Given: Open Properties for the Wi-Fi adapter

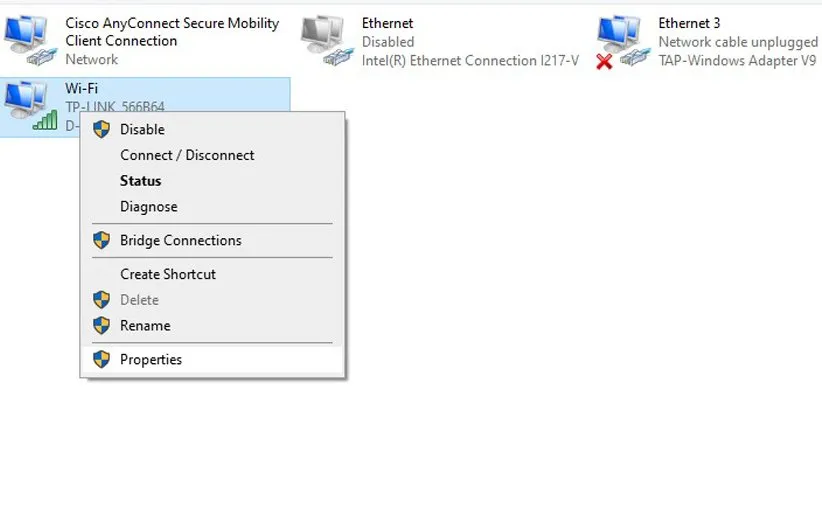Looking at the screenshot, I should tap(151, 359).
